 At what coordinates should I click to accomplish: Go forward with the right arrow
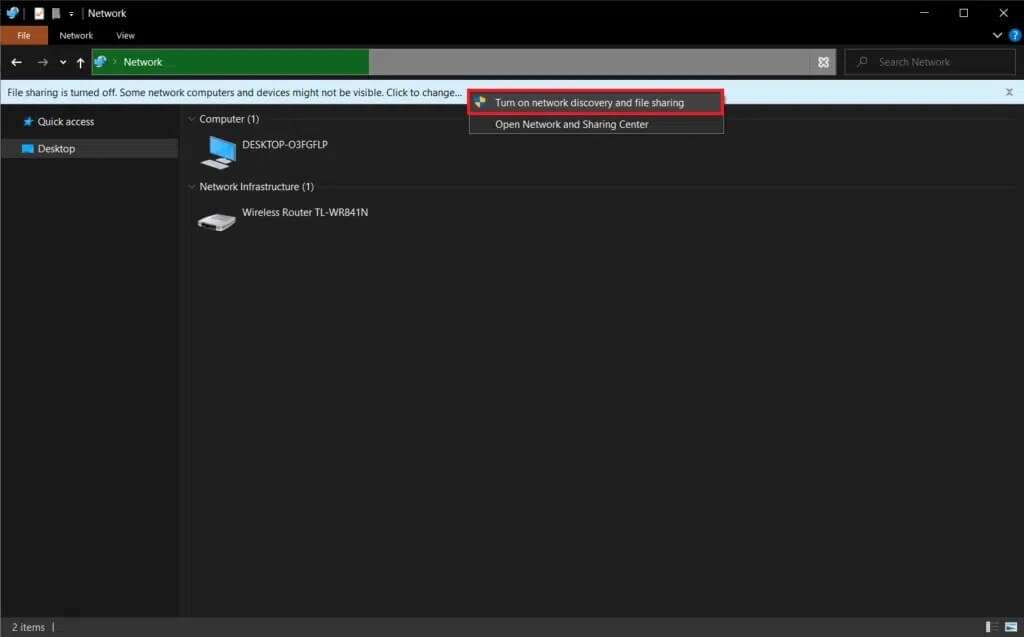coord(42,62)
